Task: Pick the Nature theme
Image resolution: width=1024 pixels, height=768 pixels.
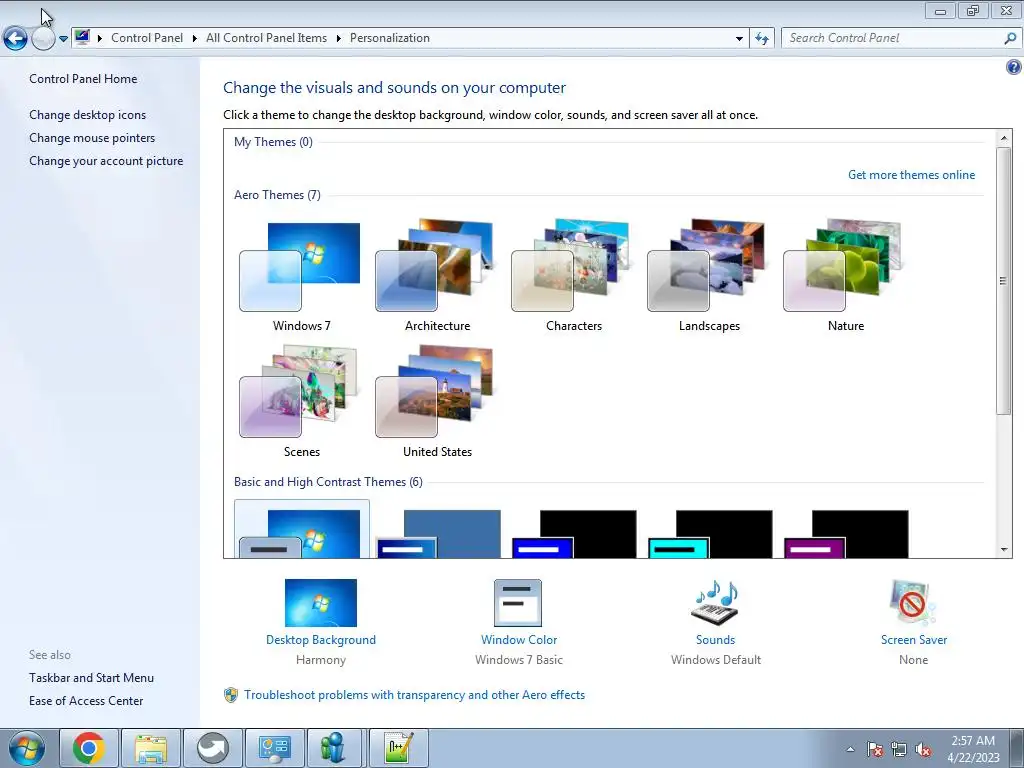Action: point(845,276)
